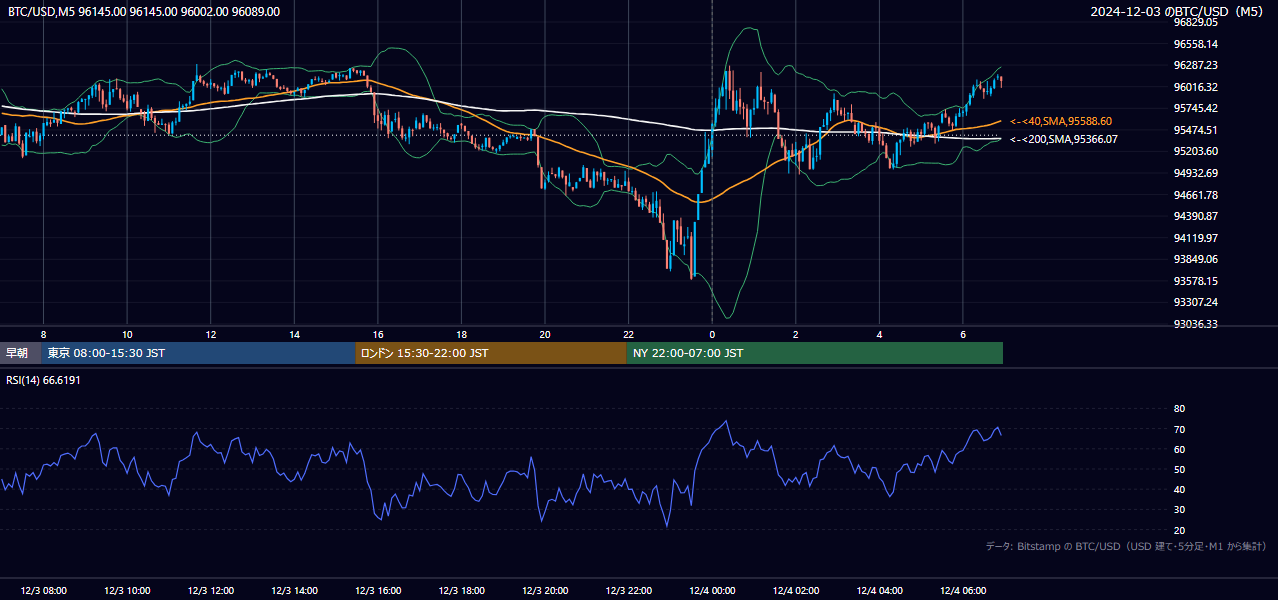Image resolution: width=1278 pixels, height=600 pixels.
Task: Click the price axis value 93578.15
Action: pyautogui.click(x=1195, y=281)
